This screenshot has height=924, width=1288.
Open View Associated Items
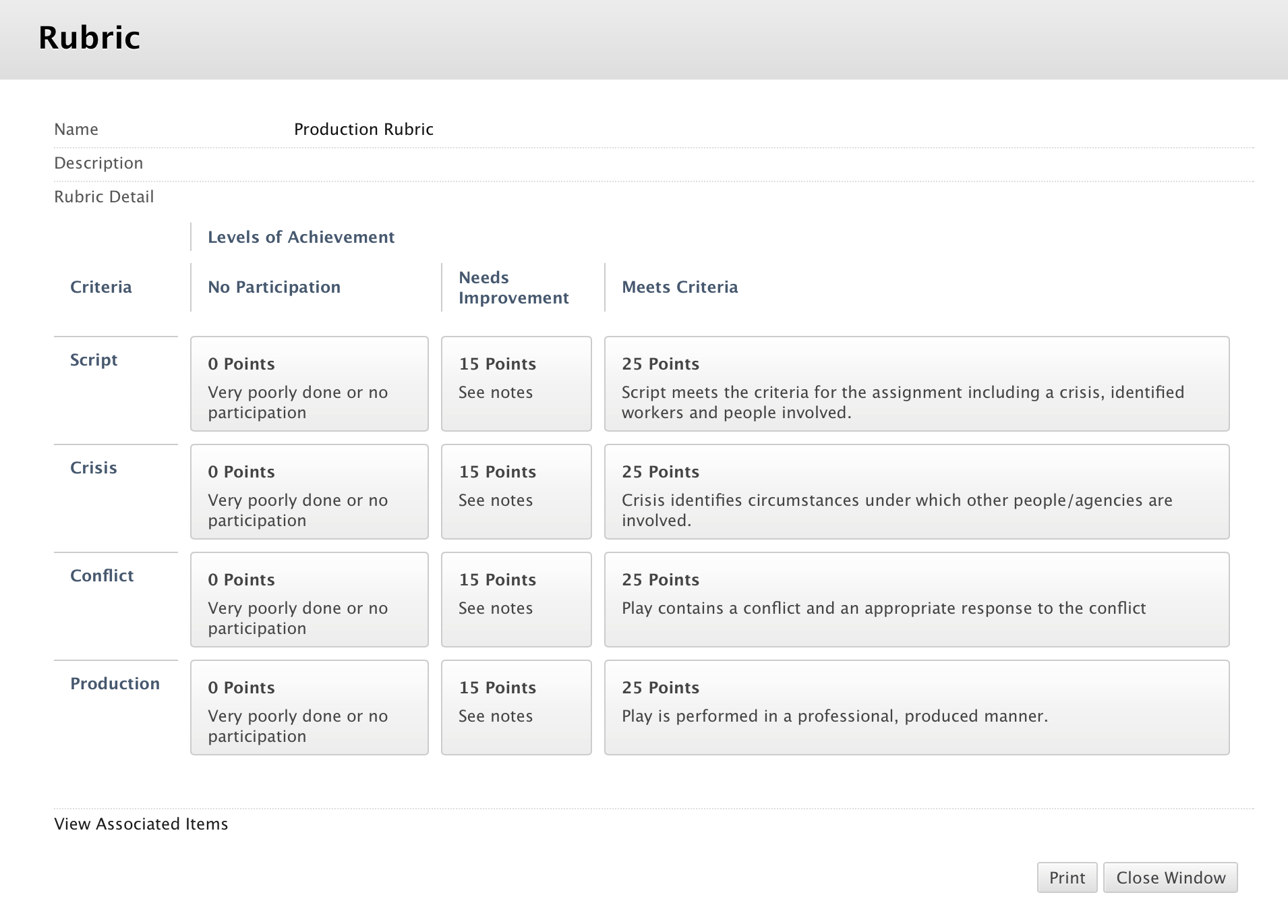[141, 824]
